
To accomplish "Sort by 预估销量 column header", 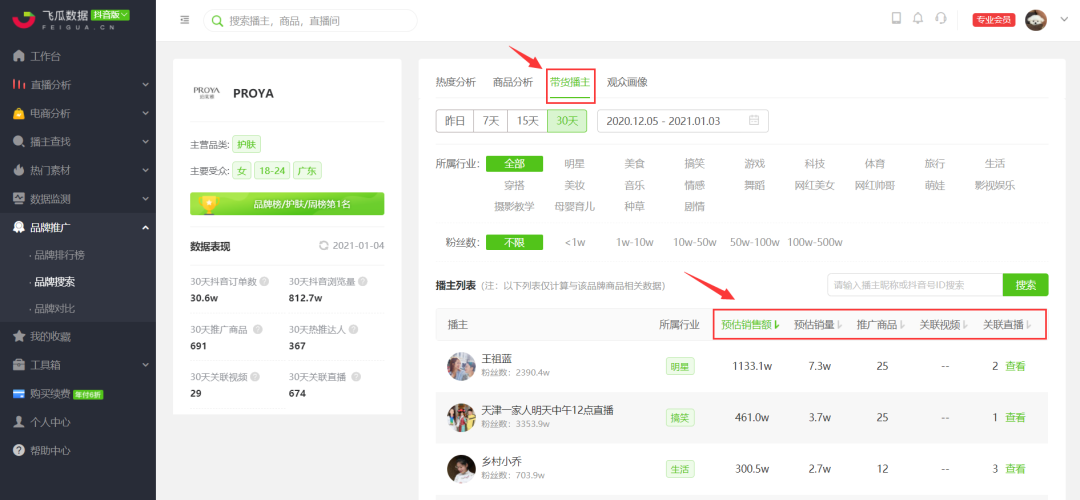I will 818,324.
